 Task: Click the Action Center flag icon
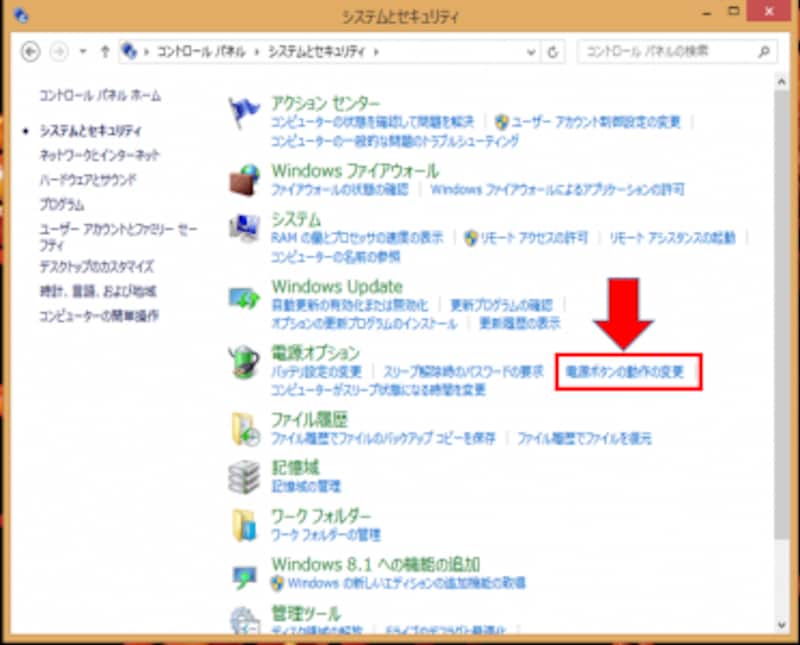pyautogui.click(x=243, y=112)
